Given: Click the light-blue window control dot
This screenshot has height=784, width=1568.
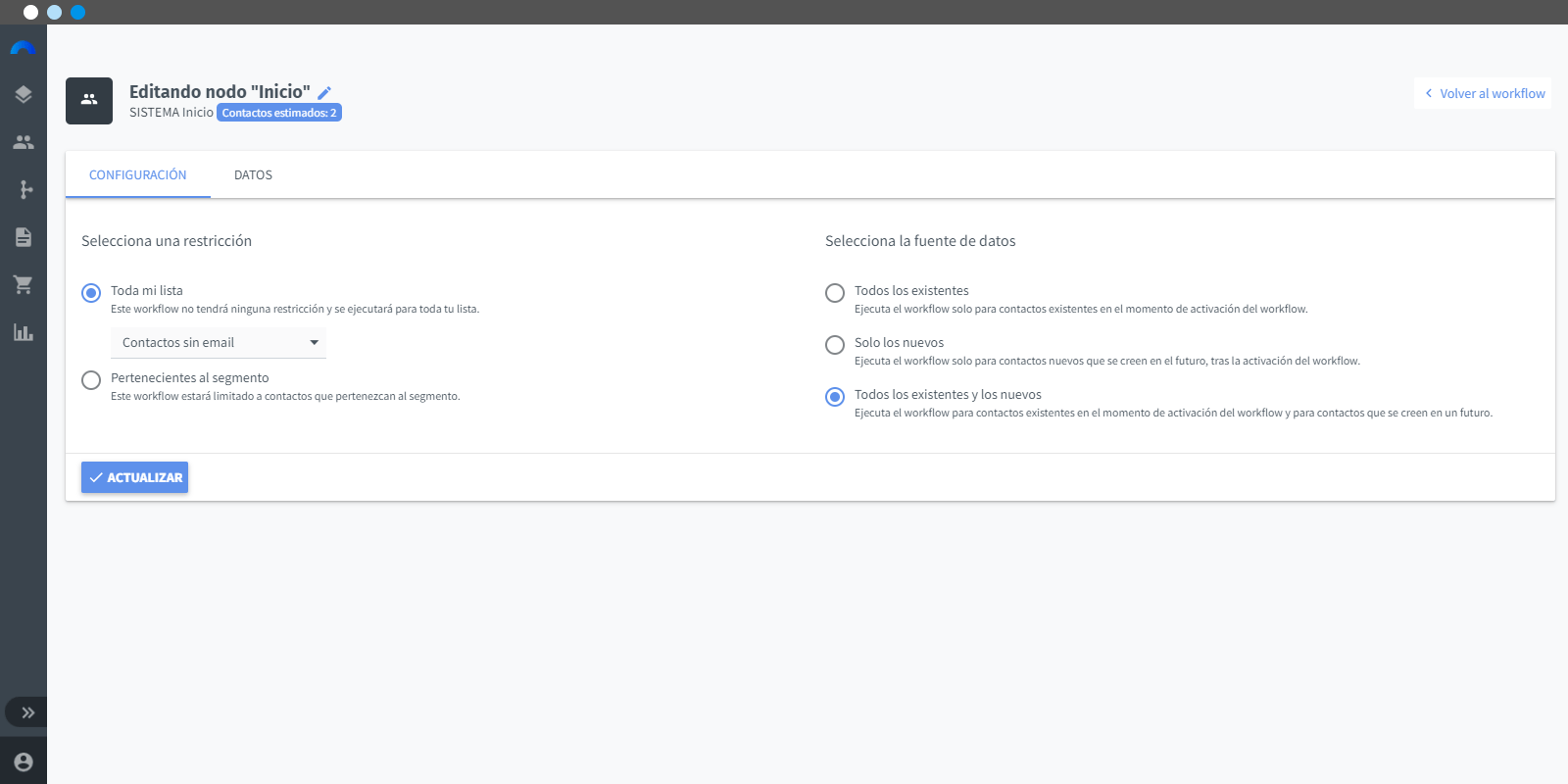Looking at the screenshot, I should click(x=54, y=12).
